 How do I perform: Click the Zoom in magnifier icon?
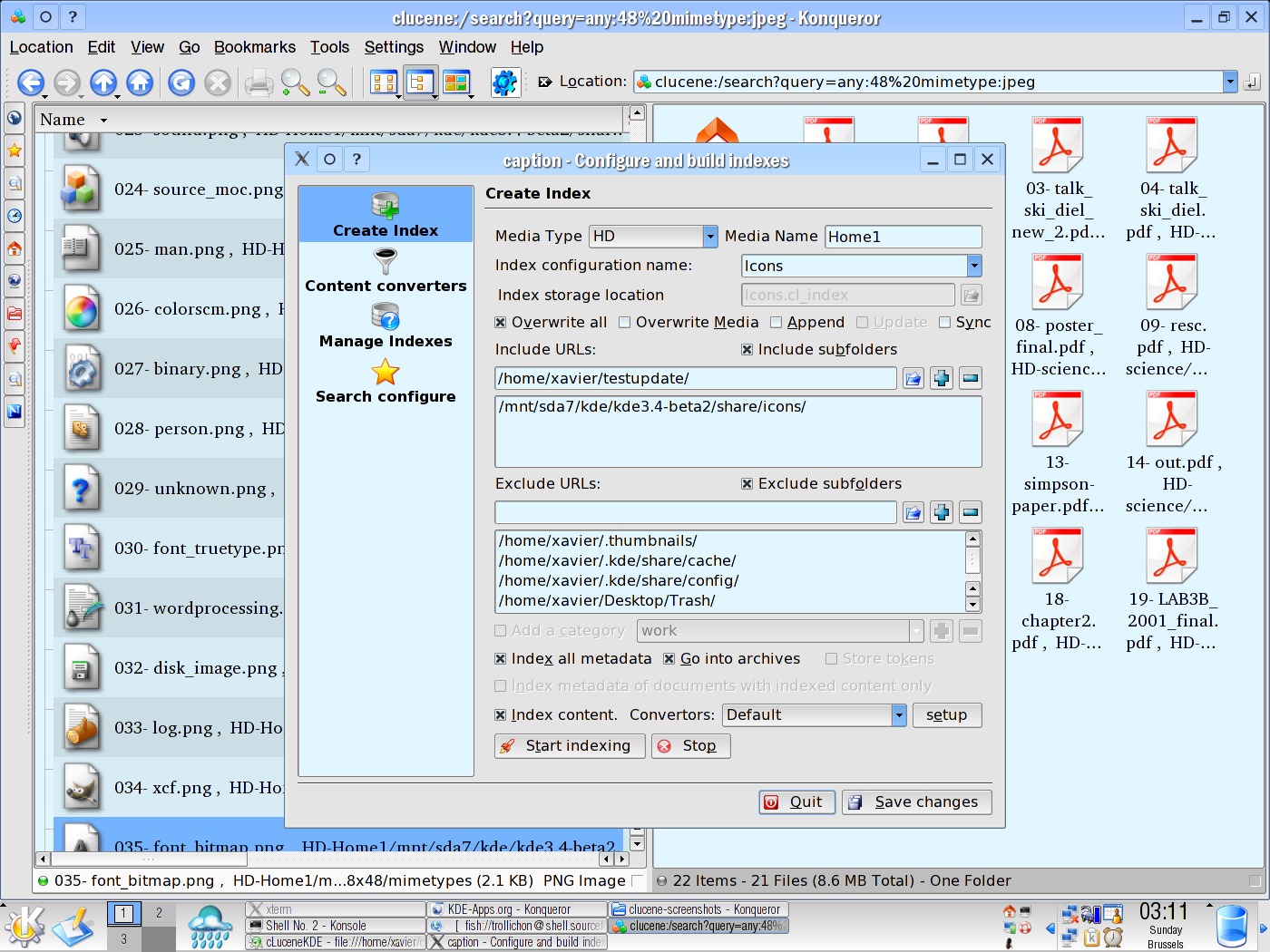pyautogui.click(x=295, y=83)
